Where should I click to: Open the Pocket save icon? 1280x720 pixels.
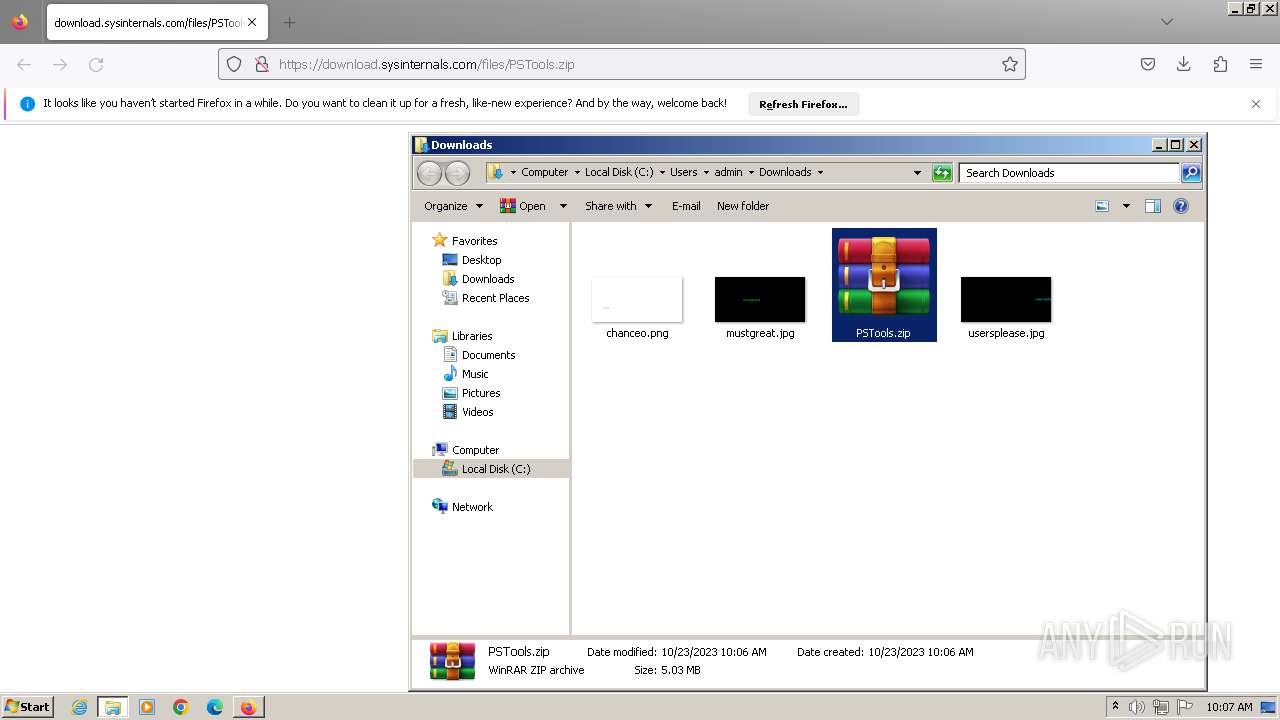tap(1148, 64)
